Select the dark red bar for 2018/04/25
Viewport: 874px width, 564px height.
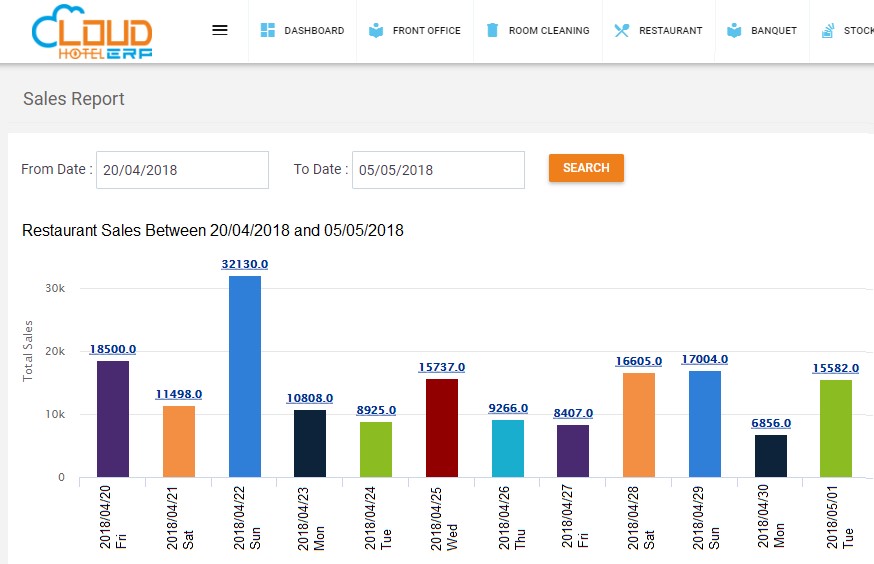(442, 428)
